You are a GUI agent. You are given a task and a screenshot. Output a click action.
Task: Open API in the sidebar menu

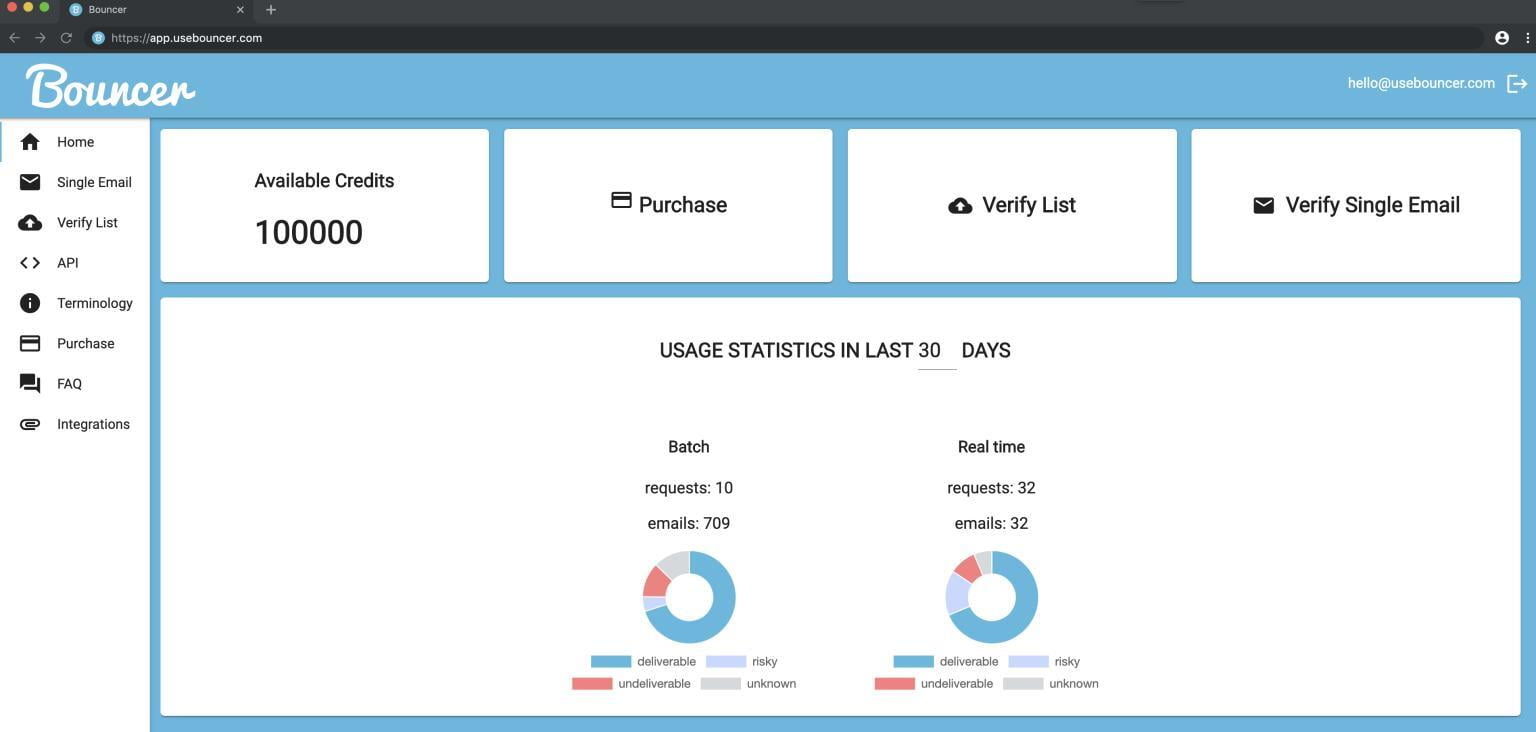click(x=75, y=263)
